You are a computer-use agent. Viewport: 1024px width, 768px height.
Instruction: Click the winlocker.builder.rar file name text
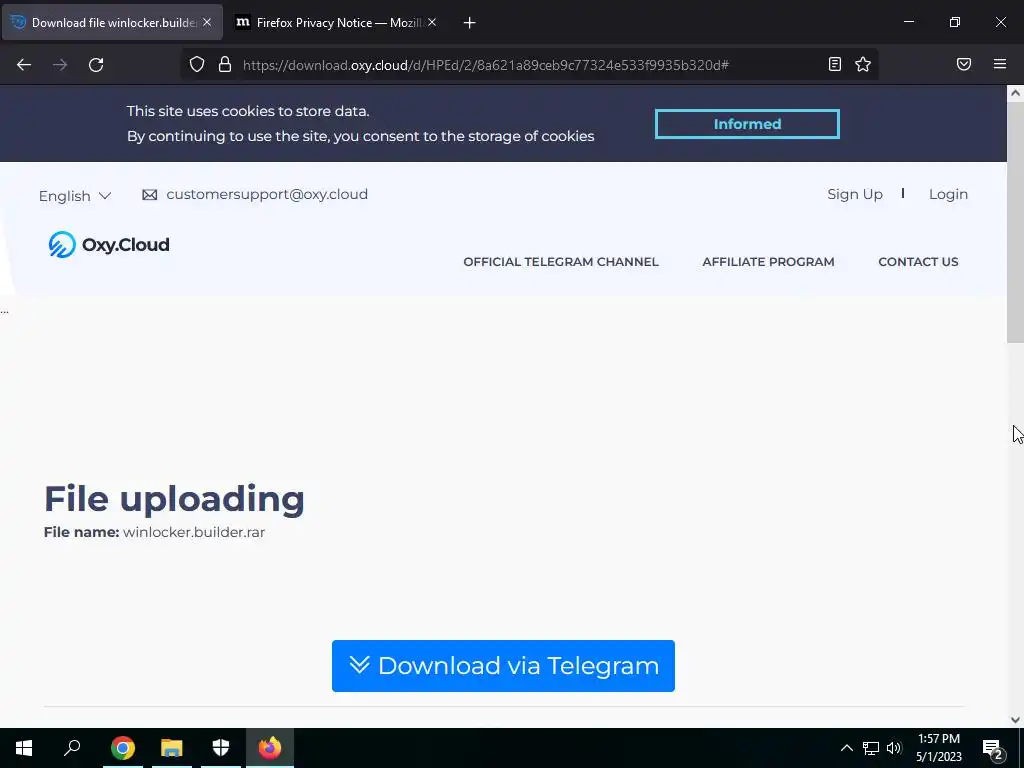pos(194,532)
